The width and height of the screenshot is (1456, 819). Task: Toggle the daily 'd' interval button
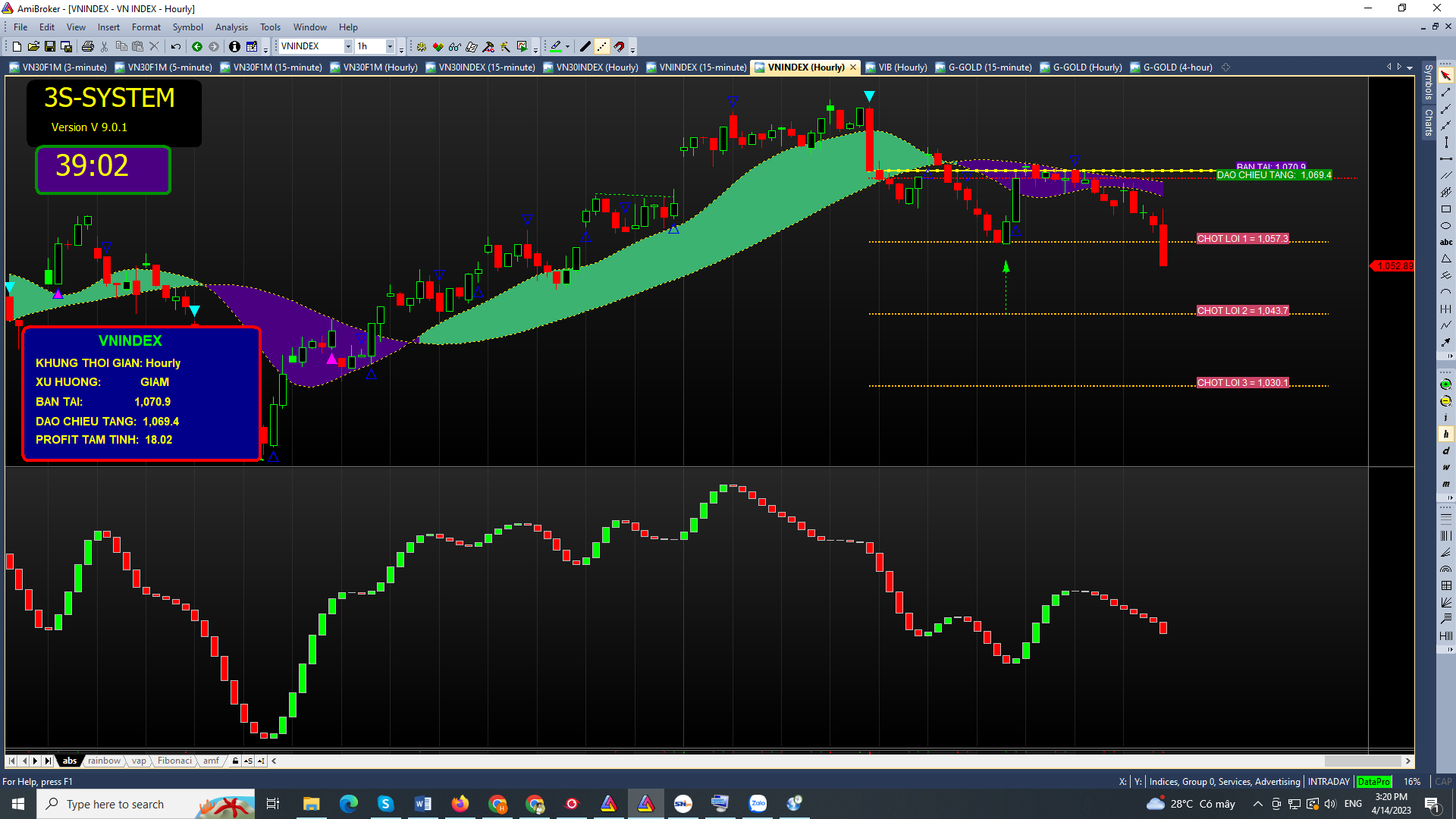coord(1445,451)
